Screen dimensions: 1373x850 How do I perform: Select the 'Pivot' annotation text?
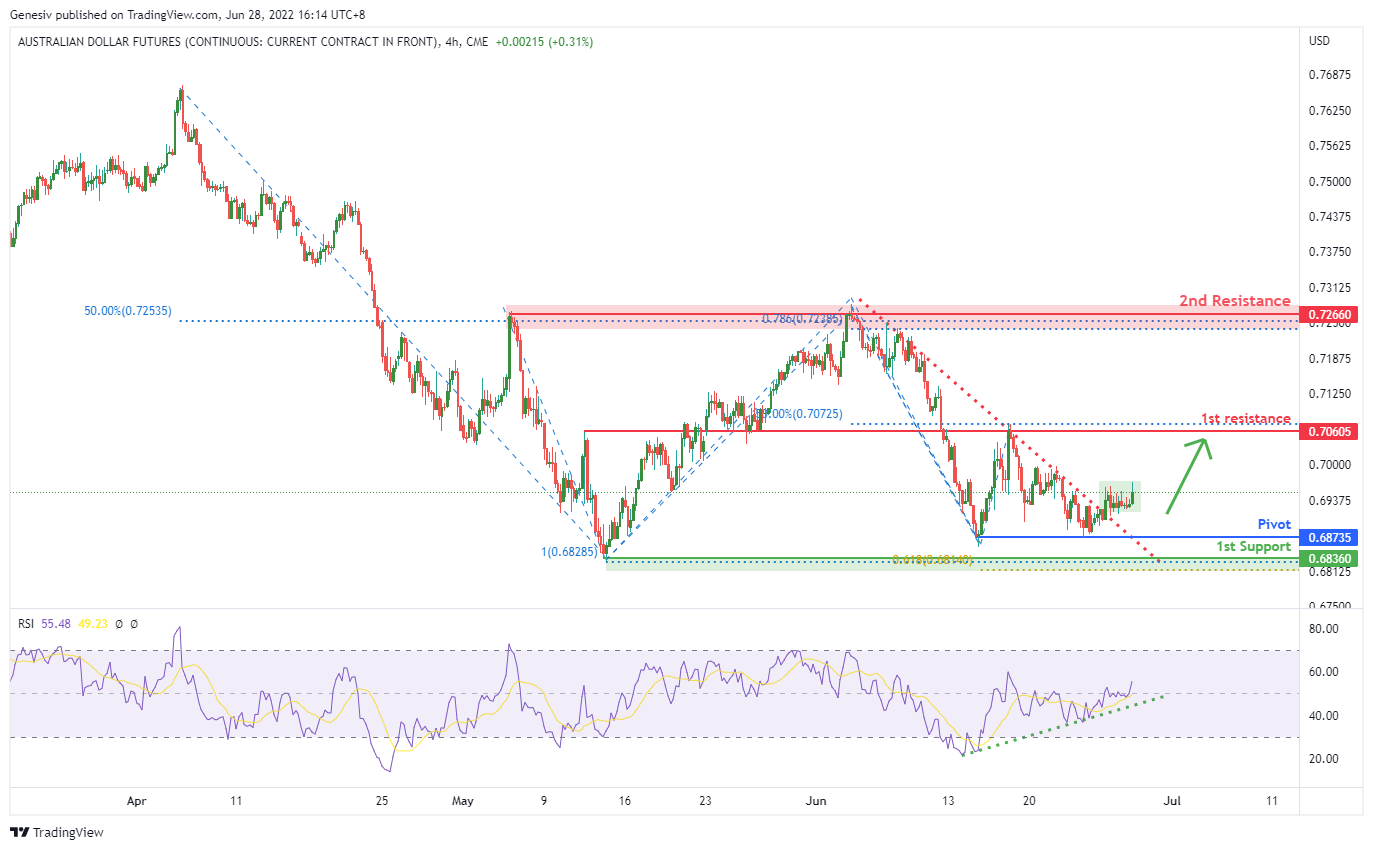pos(1274,524)
